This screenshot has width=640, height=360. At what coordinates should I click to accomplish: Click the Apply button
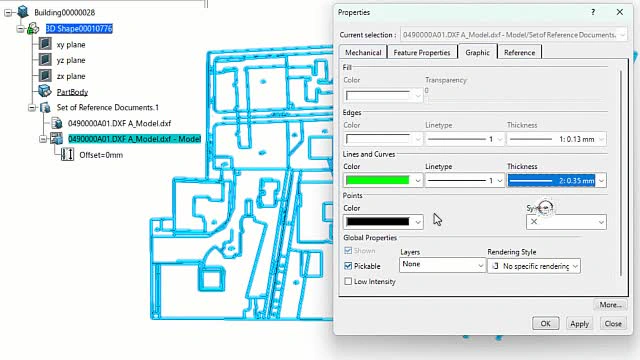[x=579, y=323]
